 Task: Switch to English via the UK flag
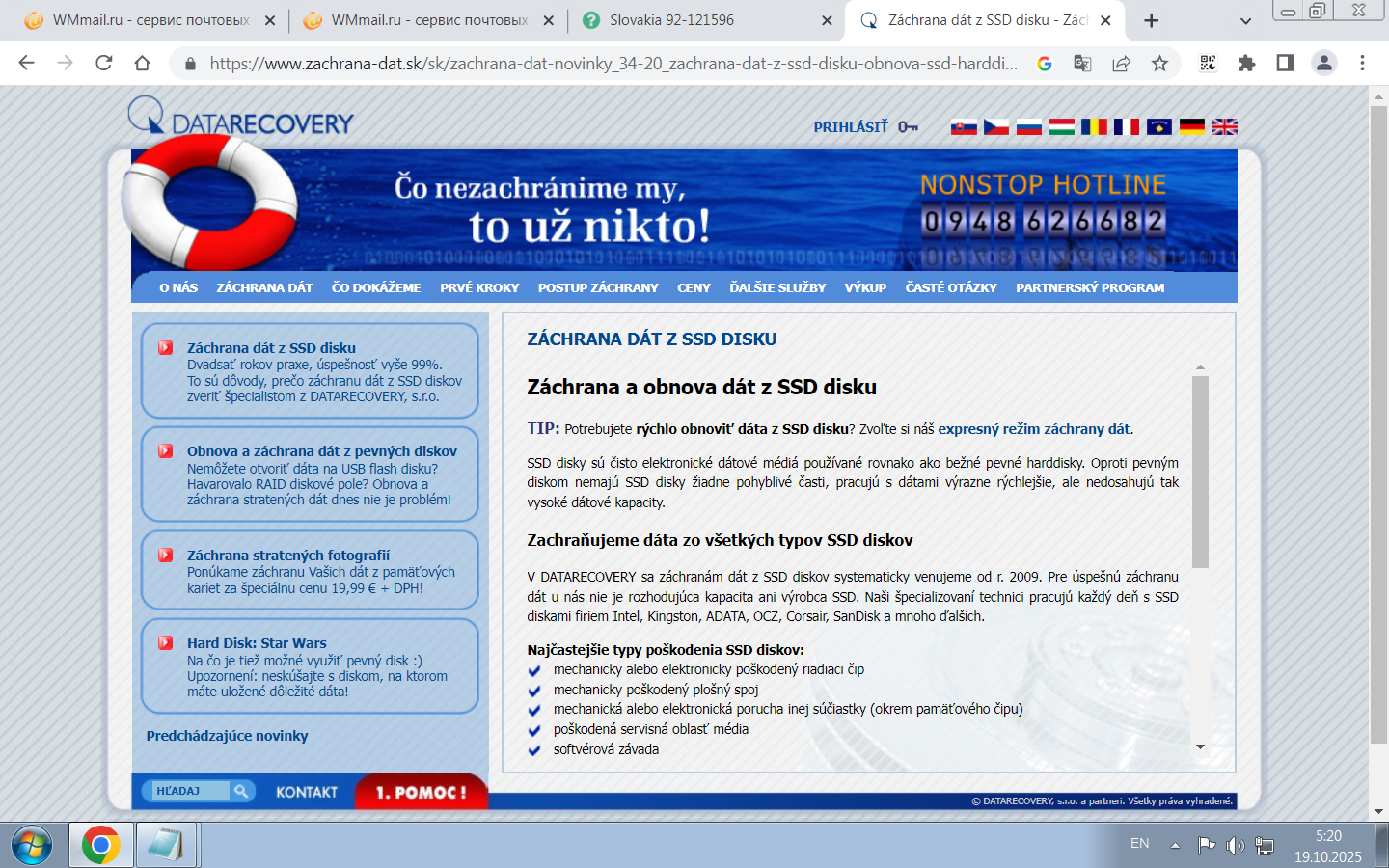coord(1225,126)
